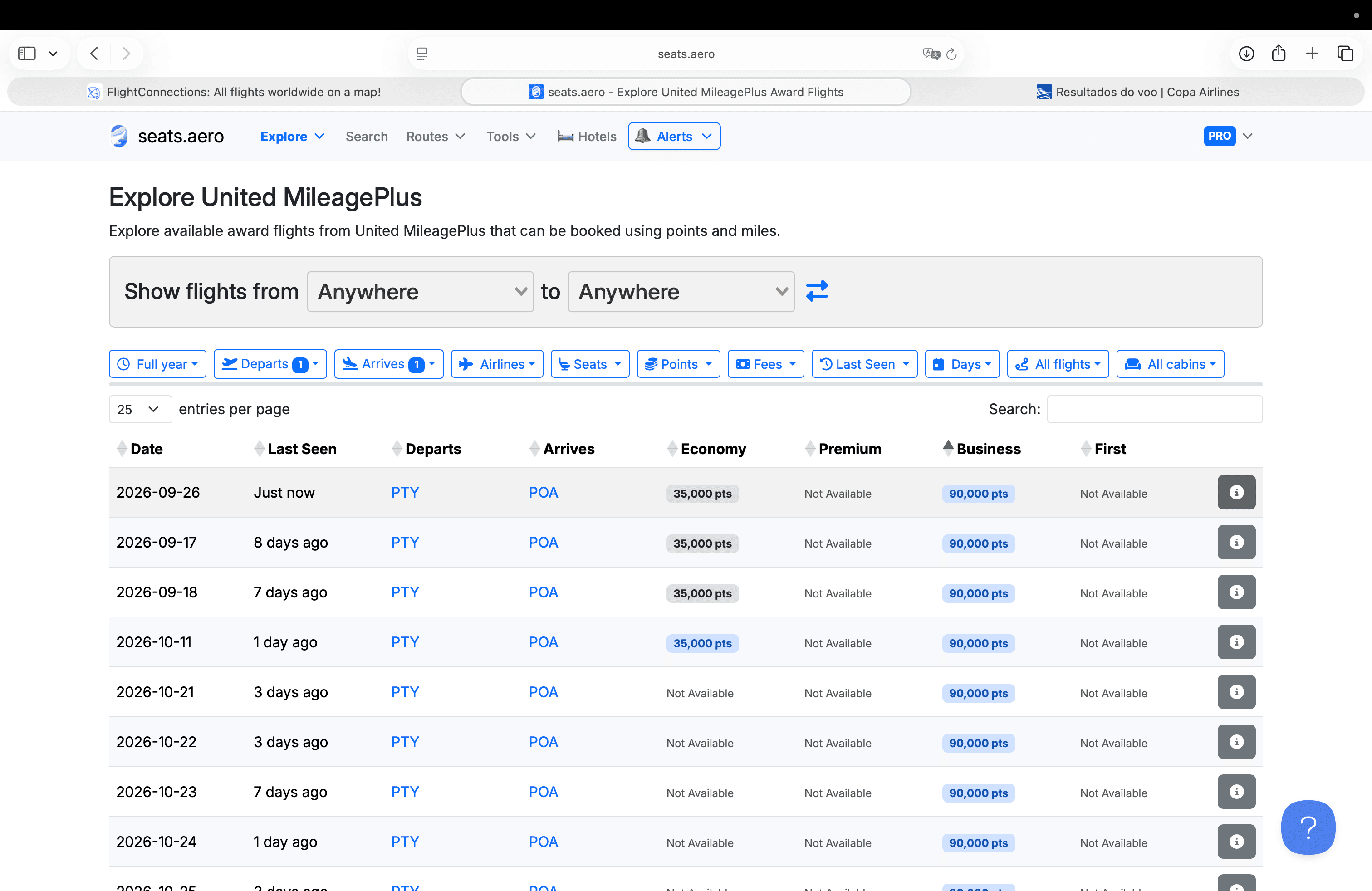Expand the Airlines filter dropdown
Viewport: 1372px width, 891px height.
497,364
